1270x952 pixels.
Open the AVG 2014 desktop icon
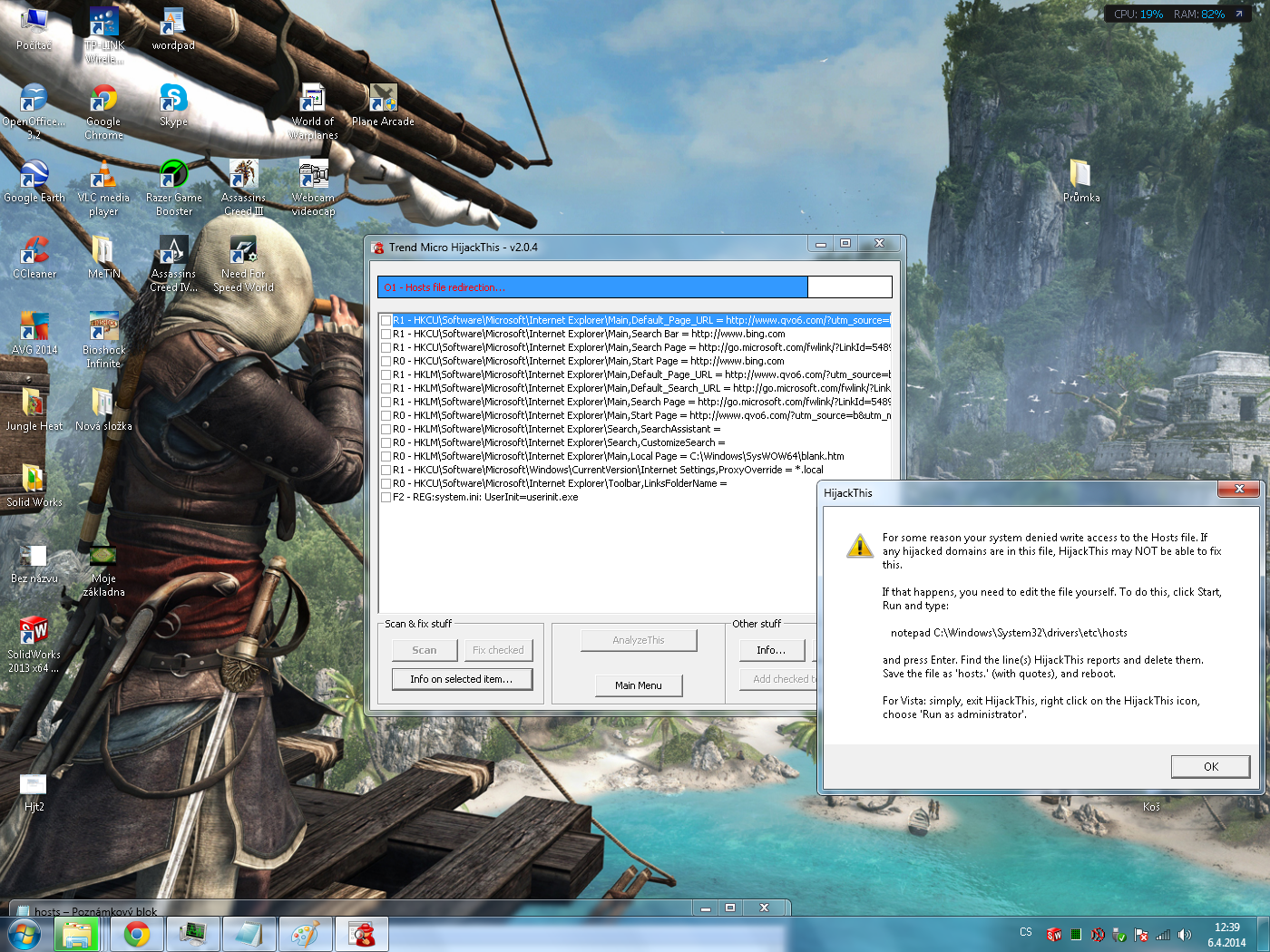[34, 329]
